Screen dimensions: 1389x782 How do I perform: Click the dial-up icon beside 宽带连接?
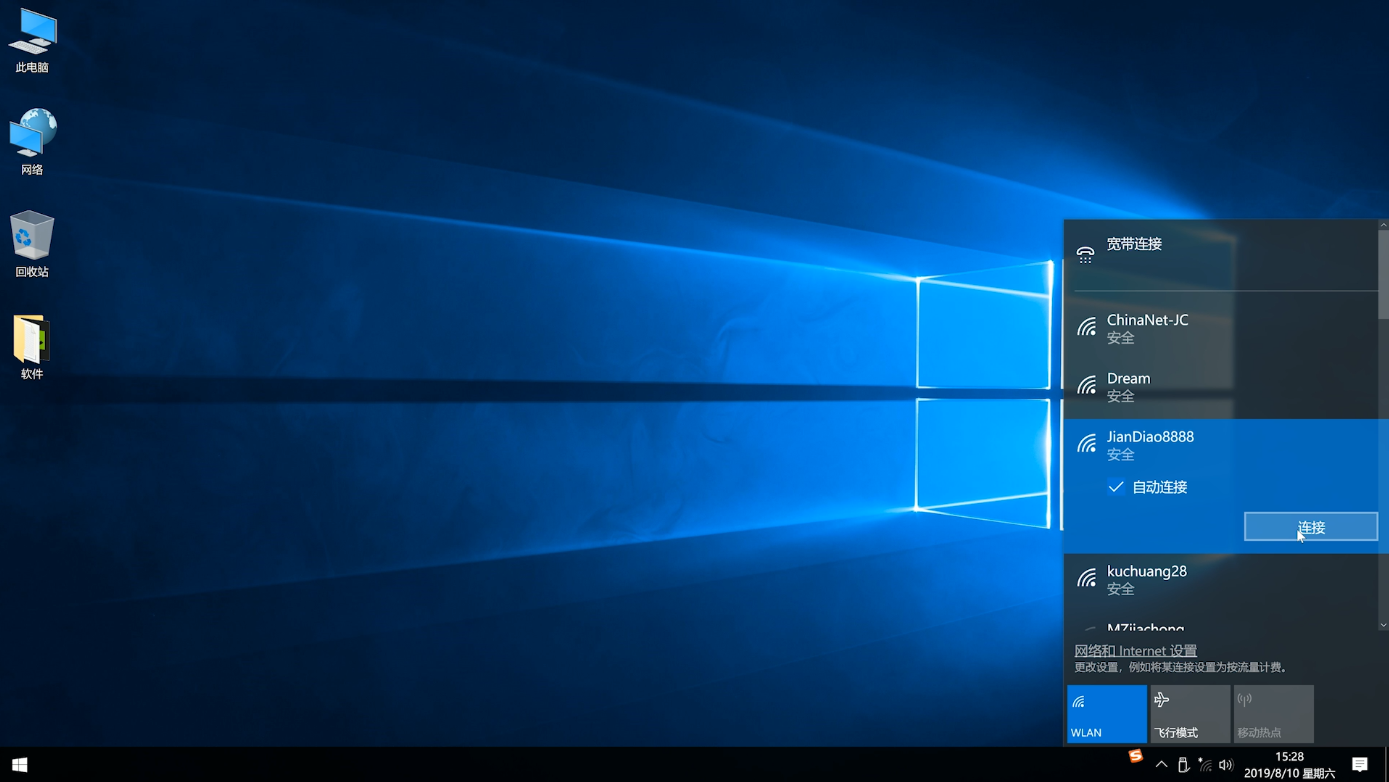(x=1085, y=254)
